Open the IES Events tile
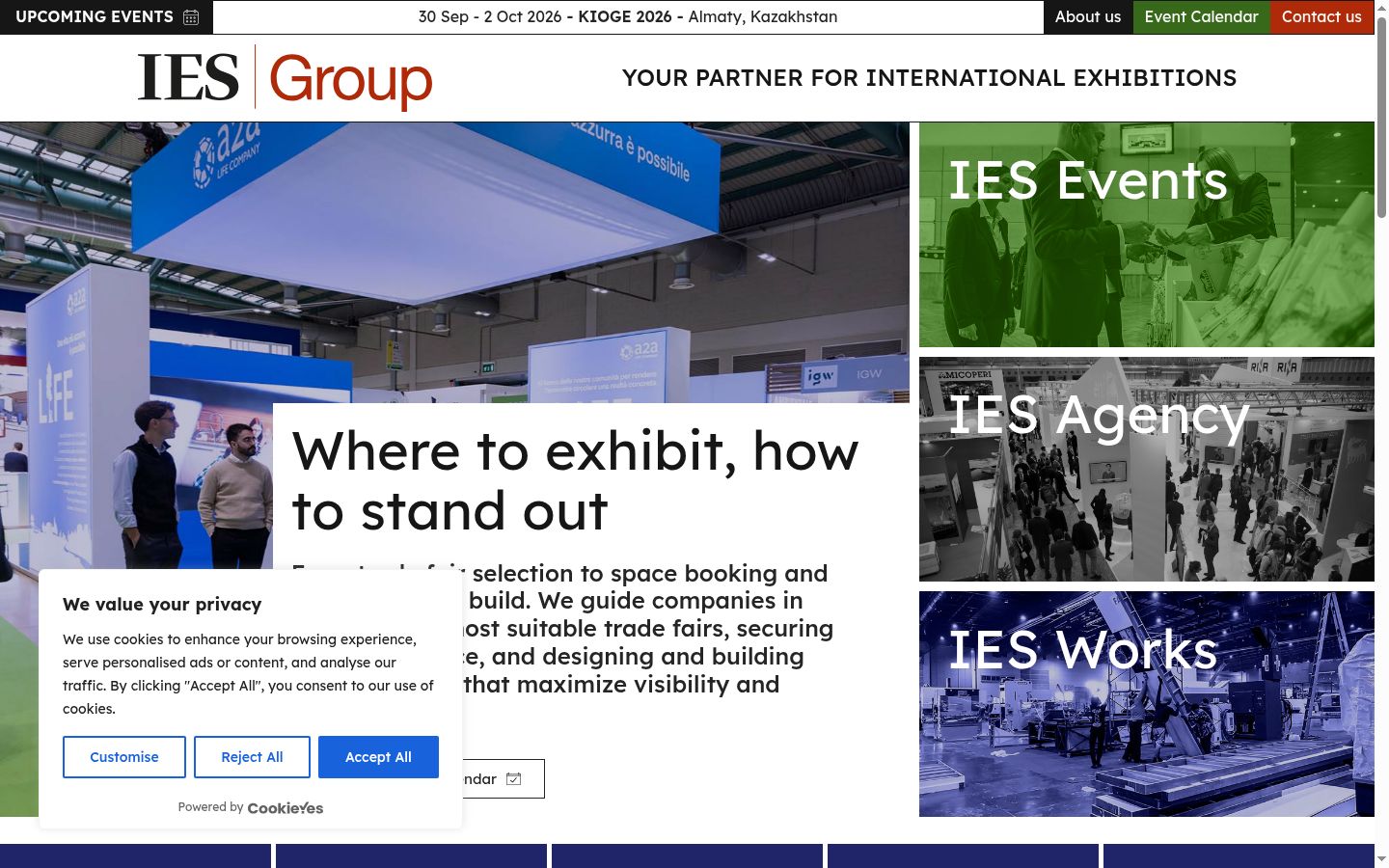Screen dimensions: 1389x868 point(1147,234)
